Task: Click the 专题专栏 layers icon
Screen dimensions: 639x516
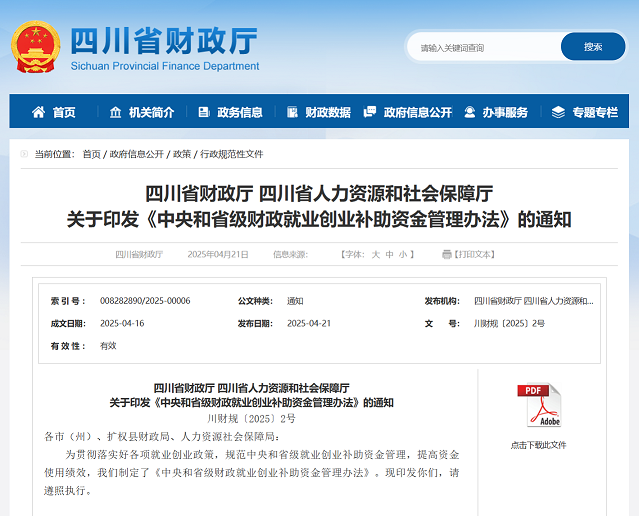Action: (x=558, y=112)
